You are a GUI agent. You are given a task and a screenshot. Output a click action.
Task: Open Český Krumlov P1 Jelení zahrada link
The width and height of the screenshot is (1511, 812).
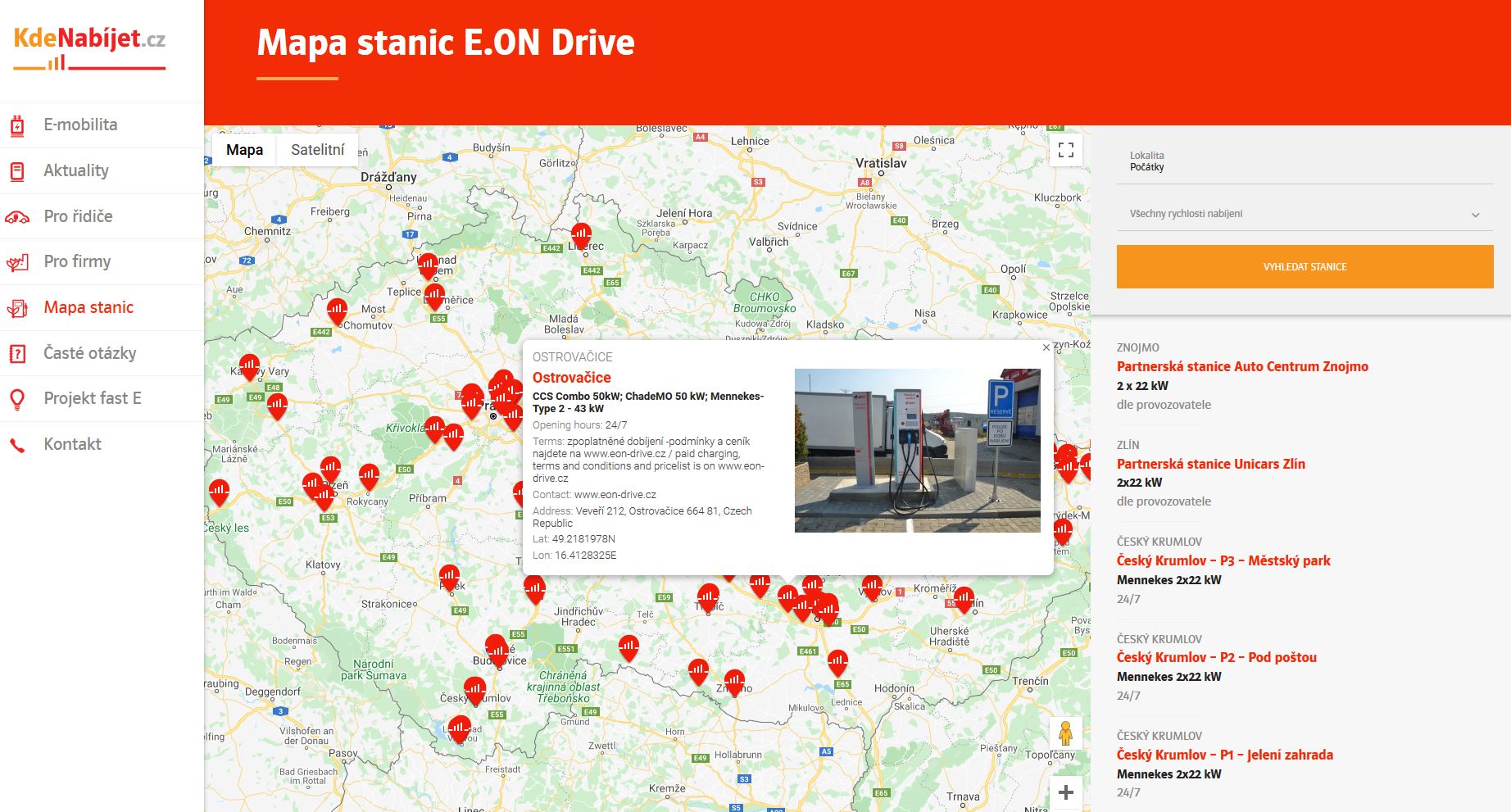click(x=1225, y=755)
